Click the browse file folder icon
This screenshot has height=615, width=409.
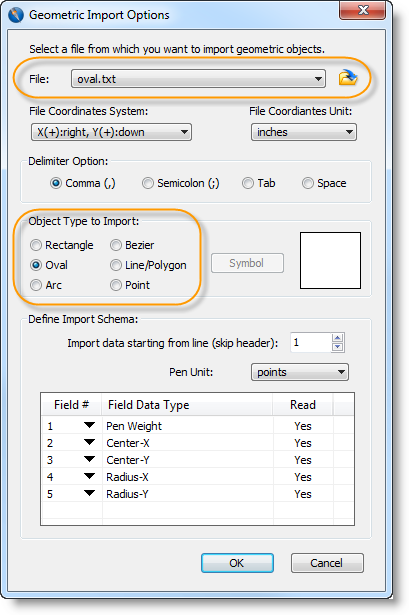click(348, 78)
